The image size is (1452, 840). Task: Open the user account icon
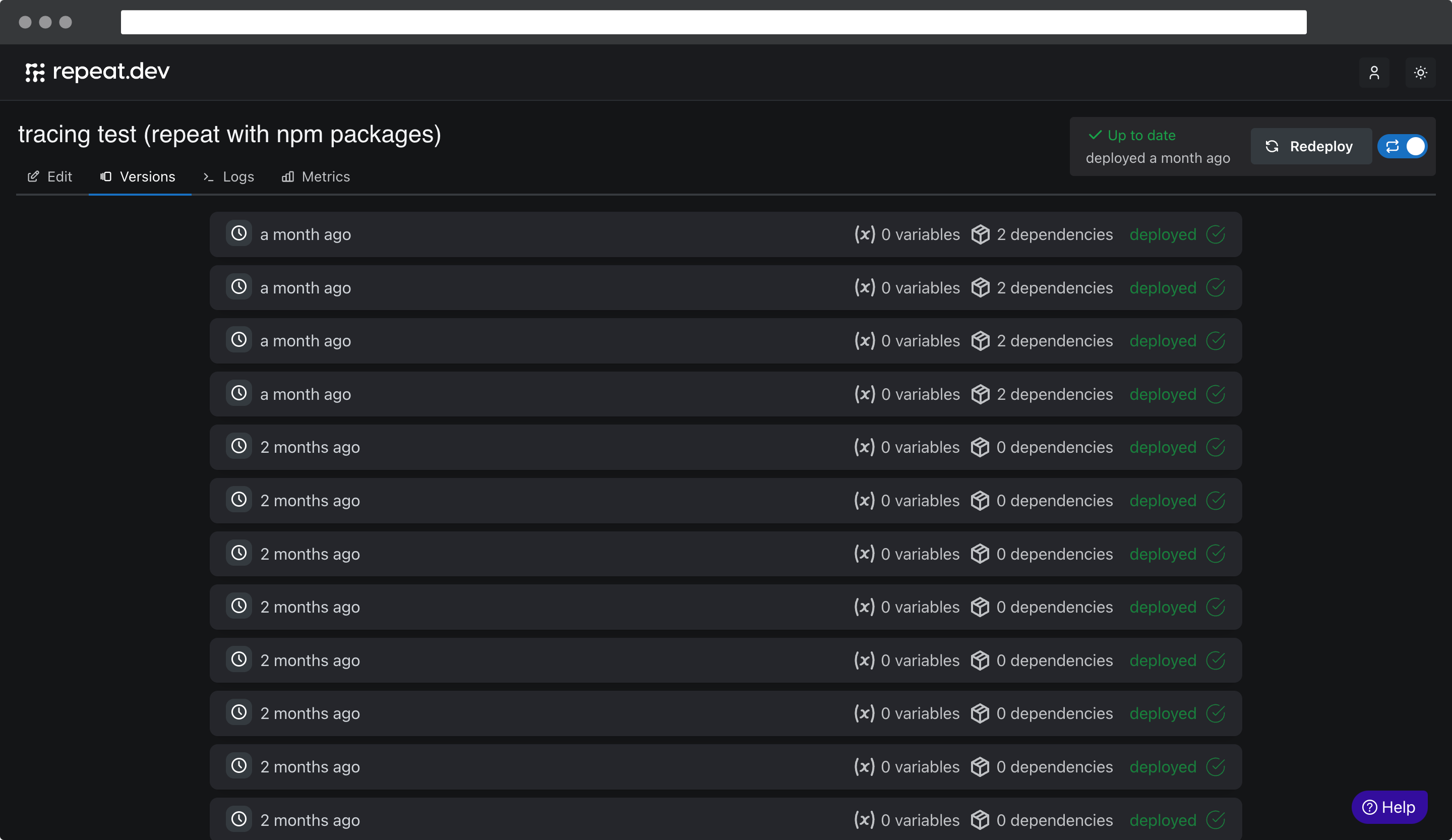1374,73
